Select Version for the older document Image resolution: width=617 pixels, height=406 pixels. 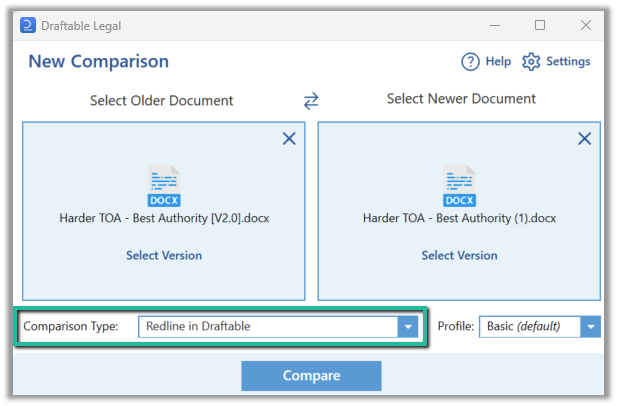click(x=164, y=256)
